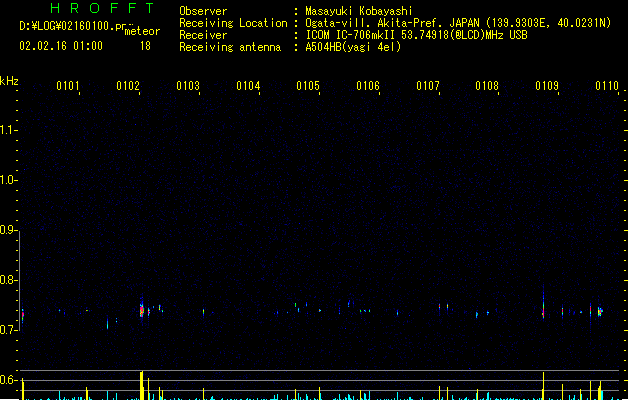
Task: Click the 0104 time marker
Action: (248, 86)
